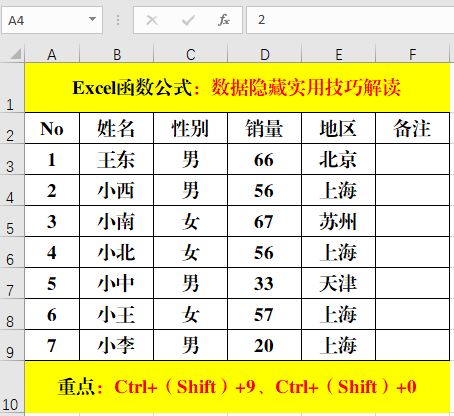Click the region cell '苏州'

pos(338,221)
